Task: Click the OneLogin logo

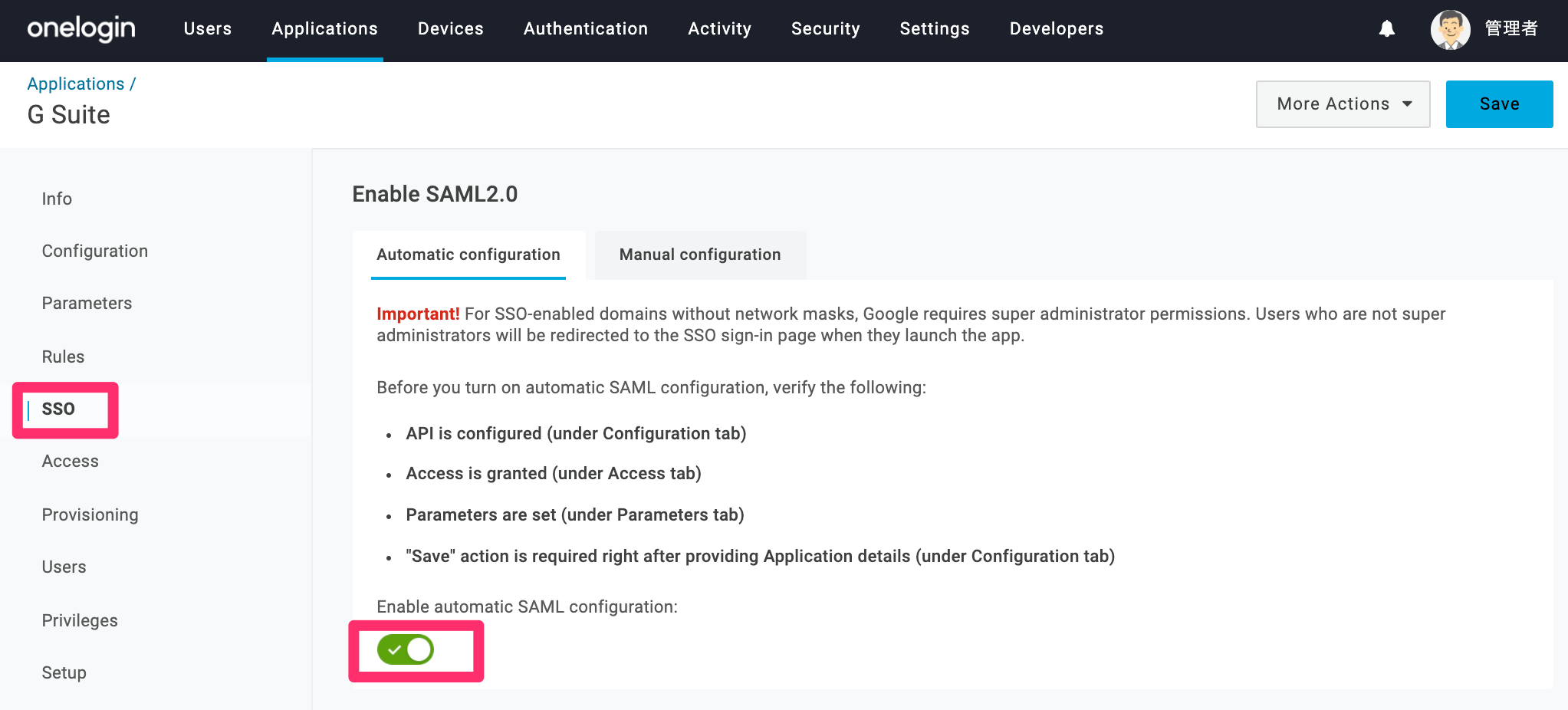Action: tap(81, 29)
